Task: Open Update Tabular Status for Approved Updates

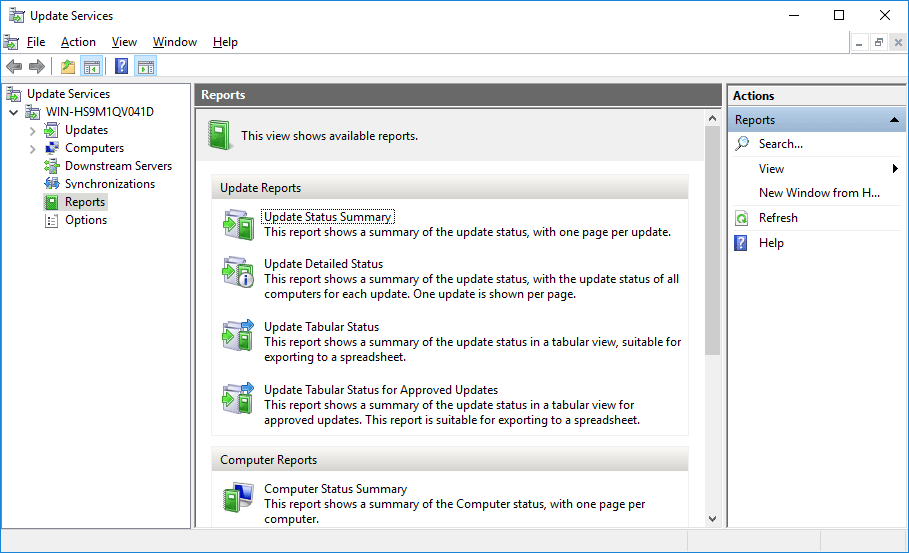Action: pyautogui.click(x=380, y=390)
